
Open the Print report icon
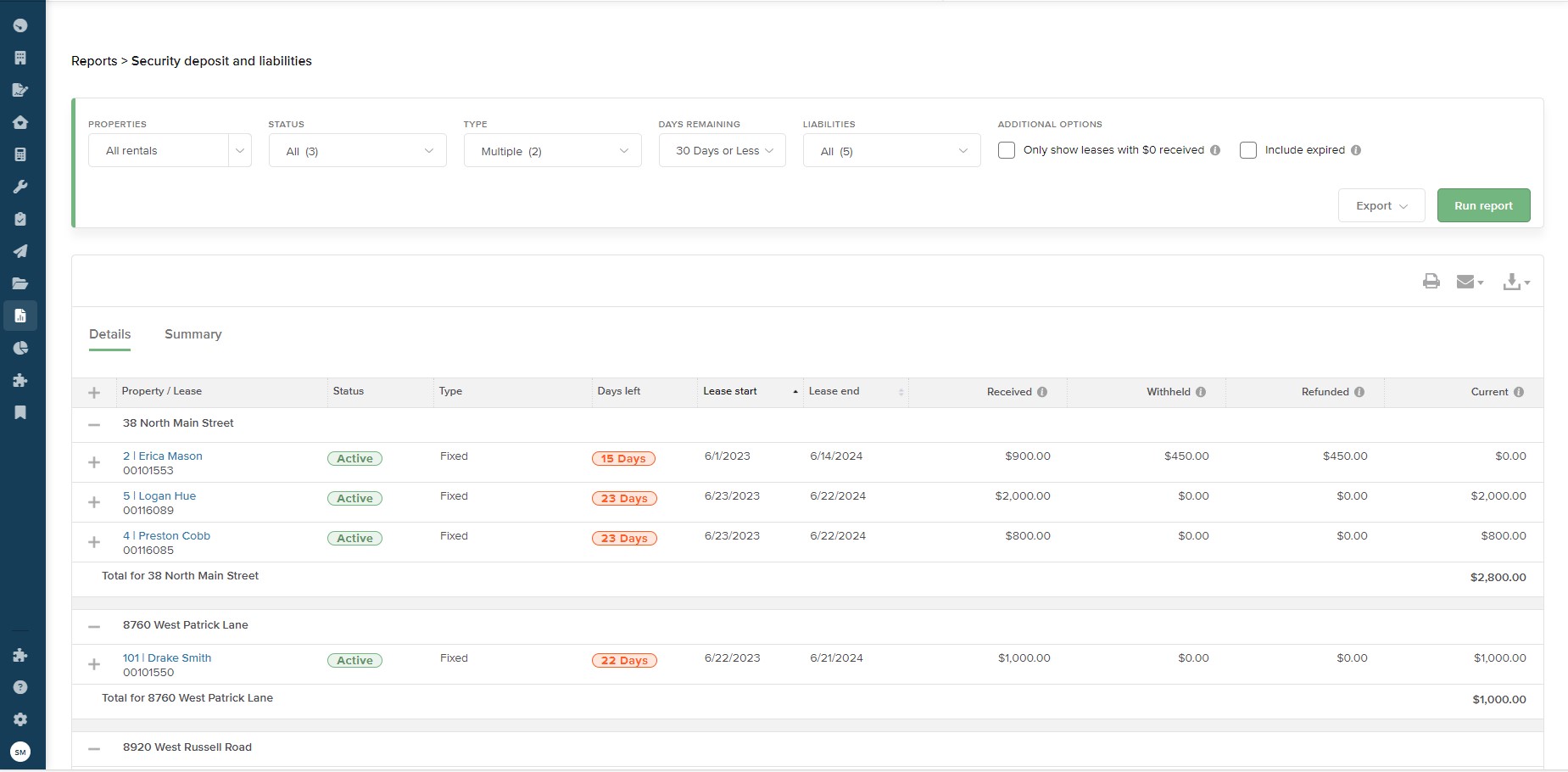(1430, 281)
